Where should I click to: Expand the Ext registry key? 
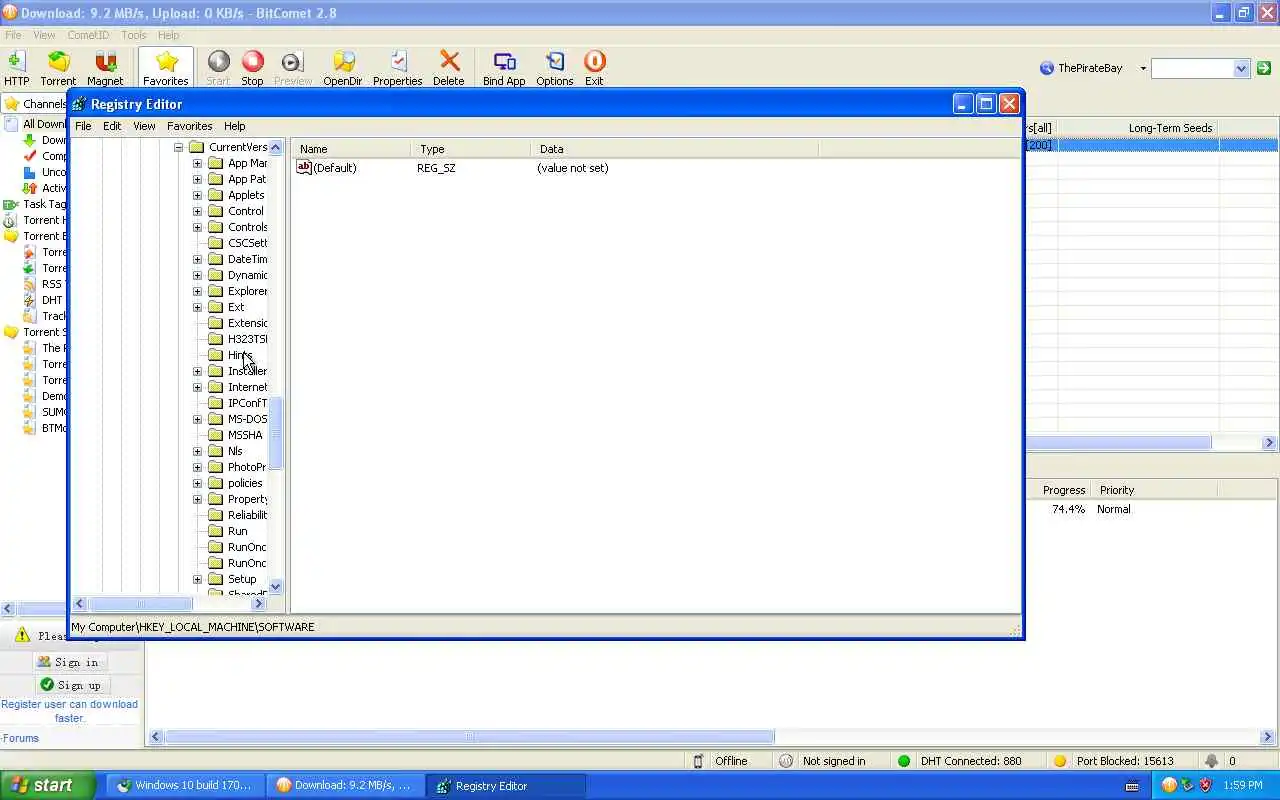click(x=197, y=307)
